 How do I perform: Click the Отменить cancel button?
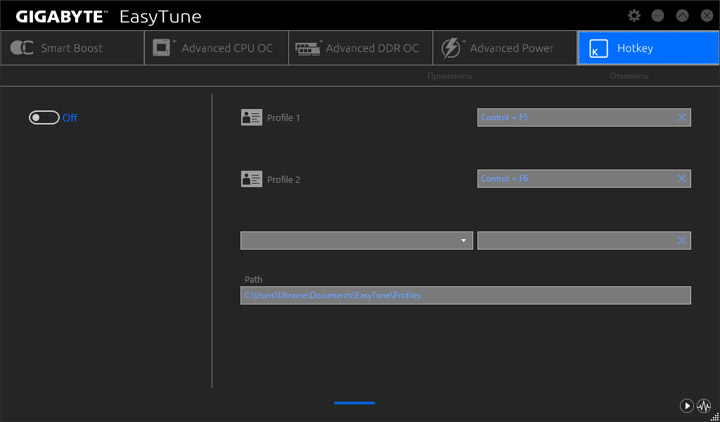pyautogui.click(x=629, y=76)
